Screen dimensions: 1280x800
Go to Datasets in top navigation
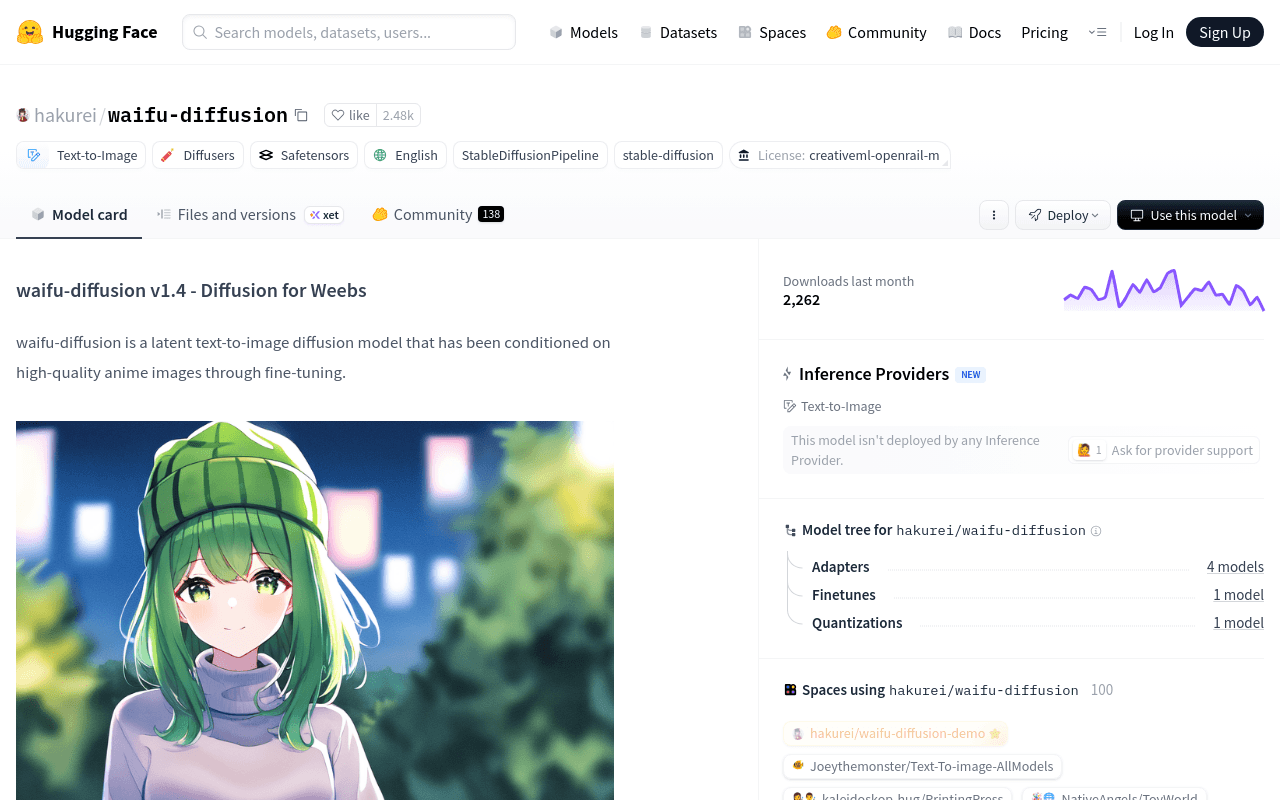click(678, 32)
